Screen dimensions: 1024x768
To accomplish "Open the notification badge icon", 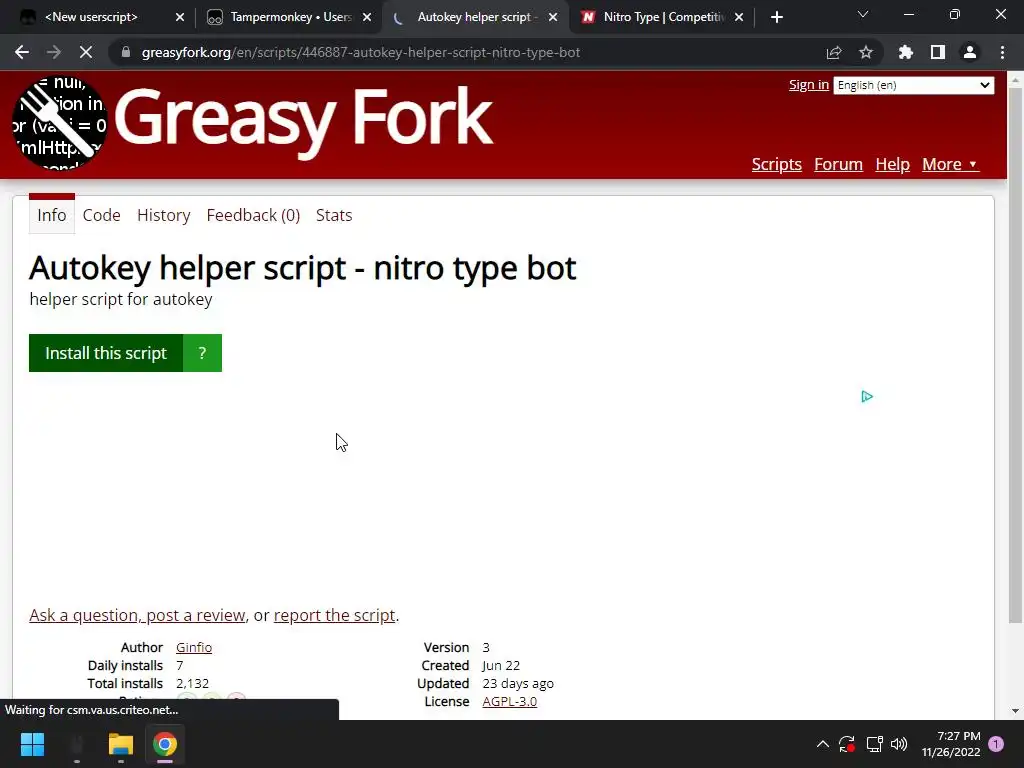I will (x=996, y=744).
